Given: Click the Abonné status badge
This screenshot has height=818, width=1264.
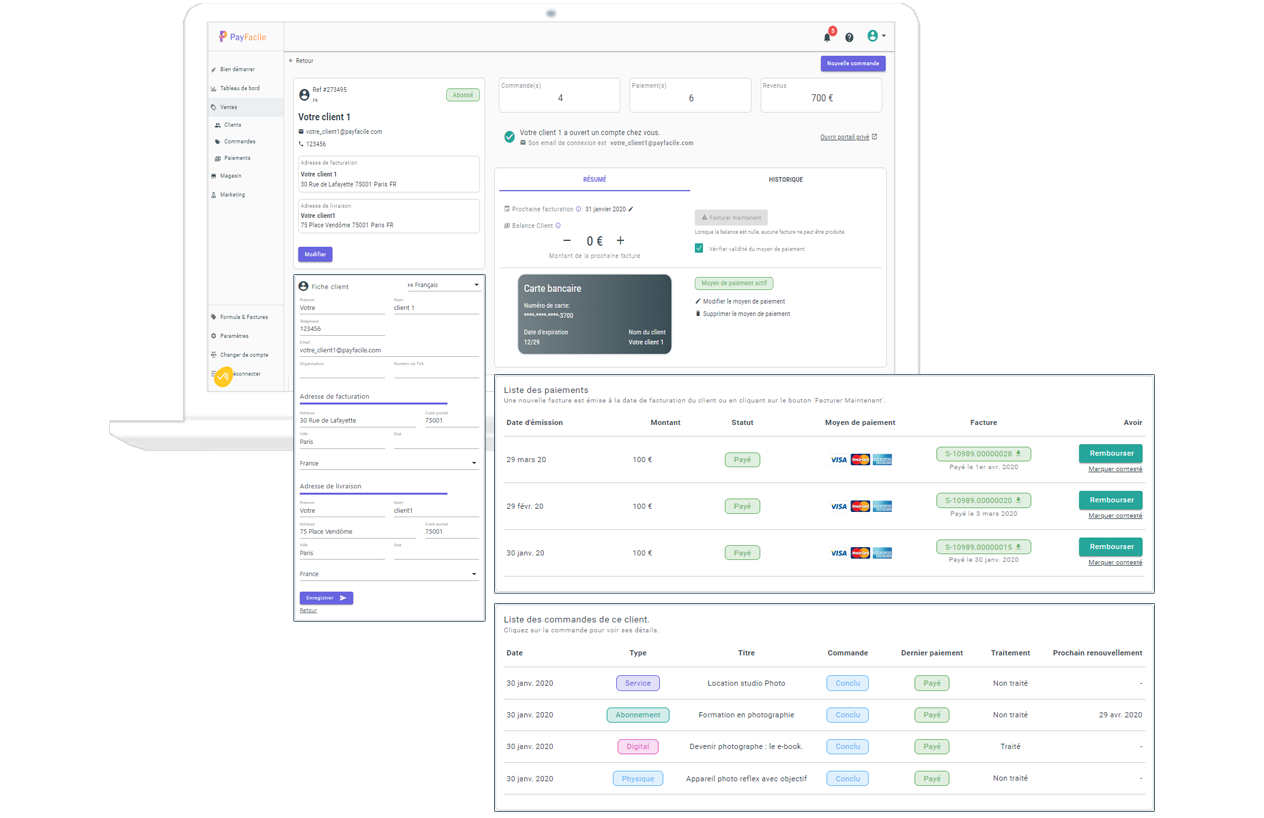Looking at the screenshot, I should (463, 95).
